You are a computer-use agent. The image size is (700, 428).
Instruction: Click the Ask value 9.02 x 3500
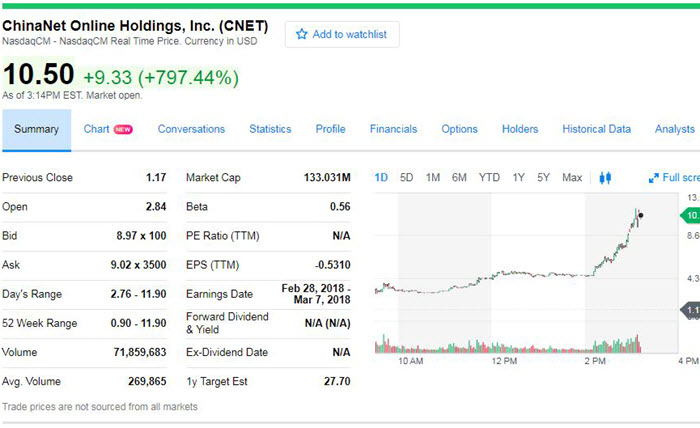[x=138, y=265]
